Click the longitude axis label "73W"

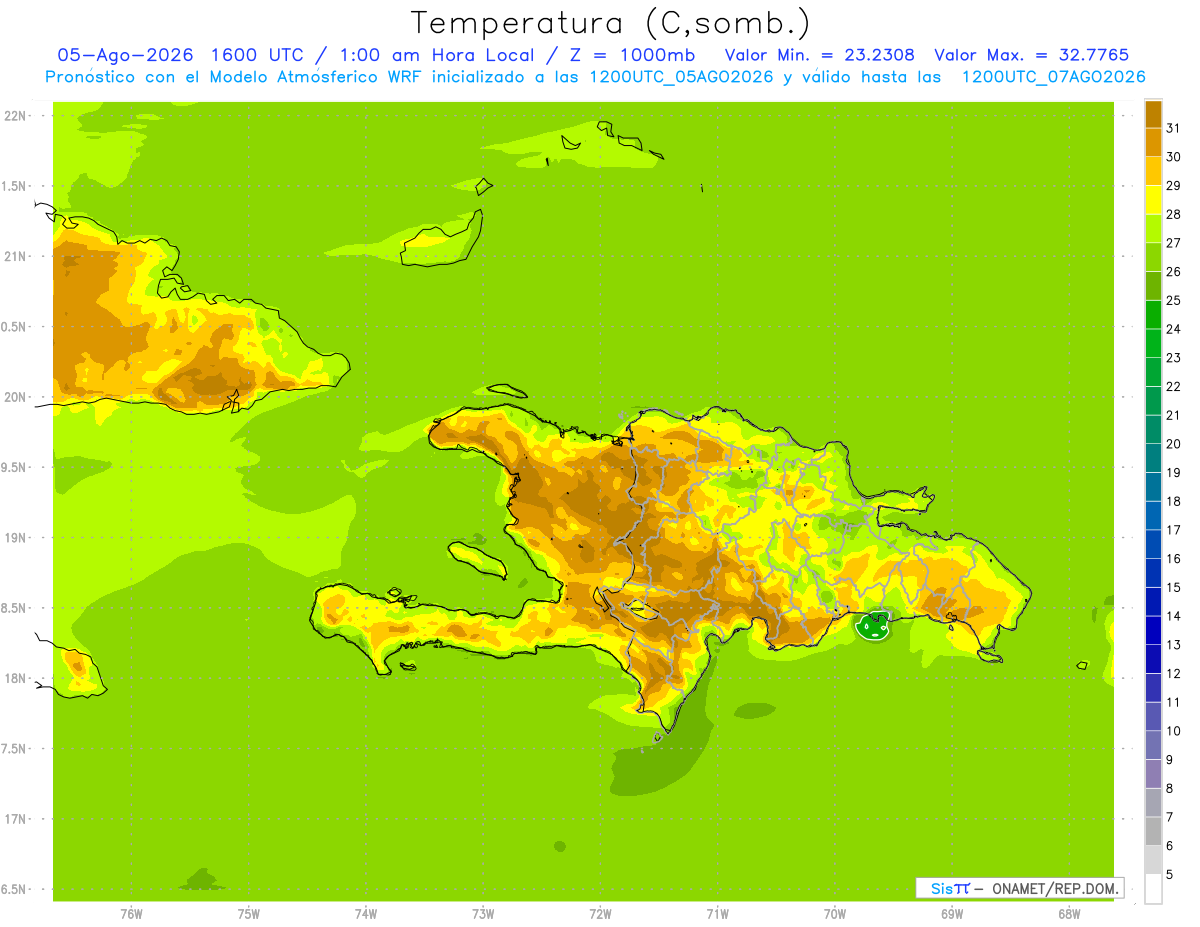coord(483,914)
